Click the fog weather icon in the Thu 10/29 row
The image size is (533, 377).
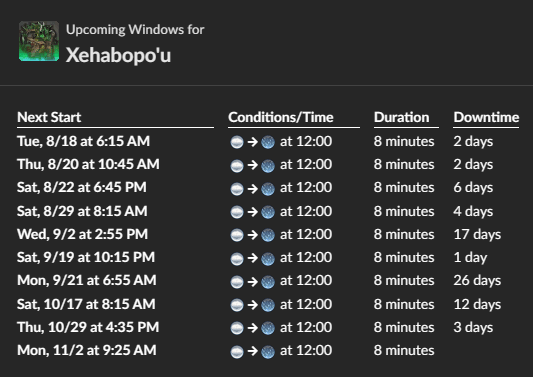237,328
